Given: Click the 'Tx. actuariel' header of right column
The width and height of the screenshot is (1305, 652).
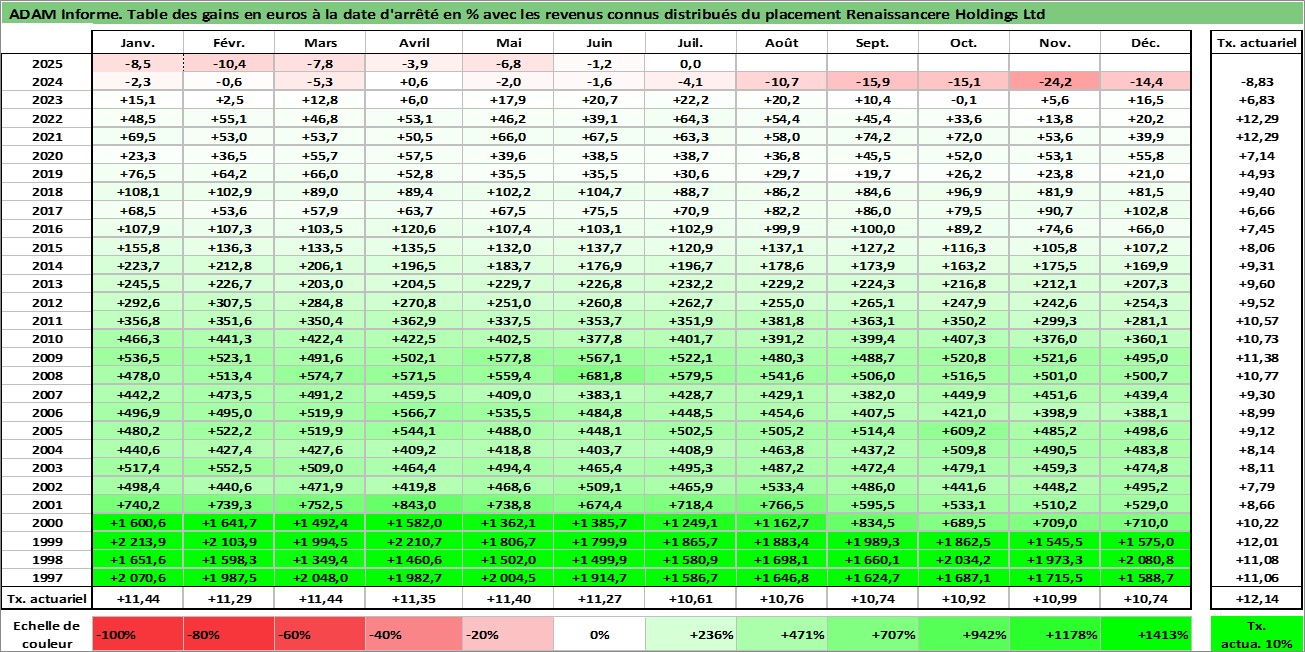Looking at the screenshot, I should pos(1255,43).
